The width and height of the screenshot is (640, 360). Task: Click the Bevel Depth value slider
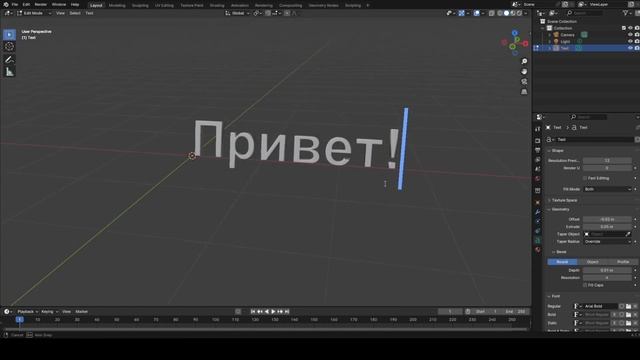[607, 270]
